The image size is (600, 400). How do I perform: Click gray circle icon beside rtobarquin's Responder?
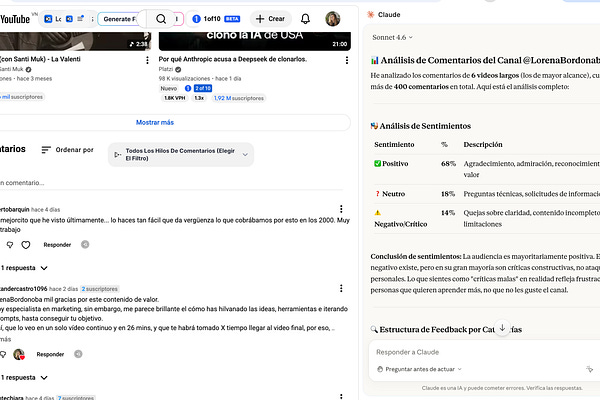pyautogui.click(x=85, y=244)
